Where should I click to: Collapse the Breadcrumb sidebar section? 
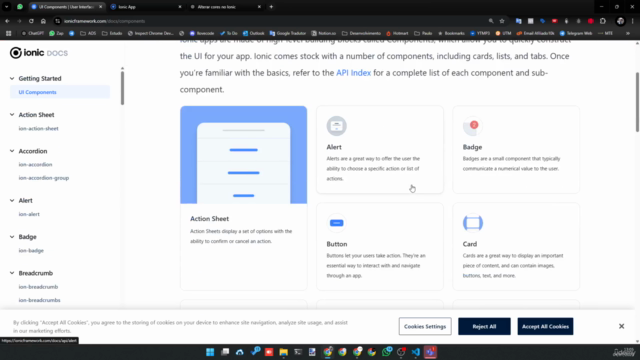pyautogui.click(x=12, y=273)
